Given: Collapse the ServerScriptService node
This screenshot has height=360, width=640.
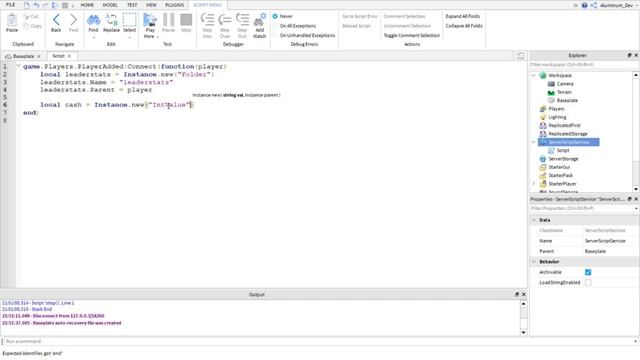Looking at the screenshot, I should click(x=533, y=142).
